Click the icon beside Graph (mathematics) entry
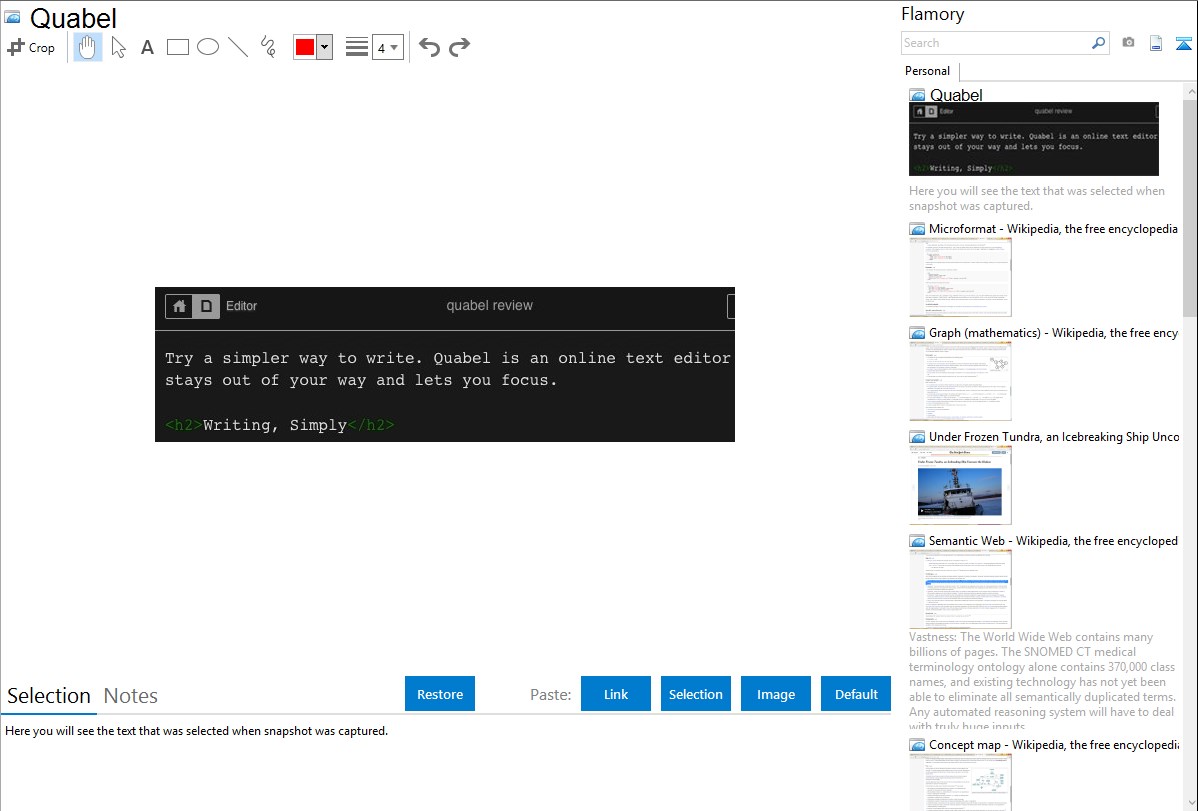The height and width of the screenshot is (811, 1198). point(917,333)
